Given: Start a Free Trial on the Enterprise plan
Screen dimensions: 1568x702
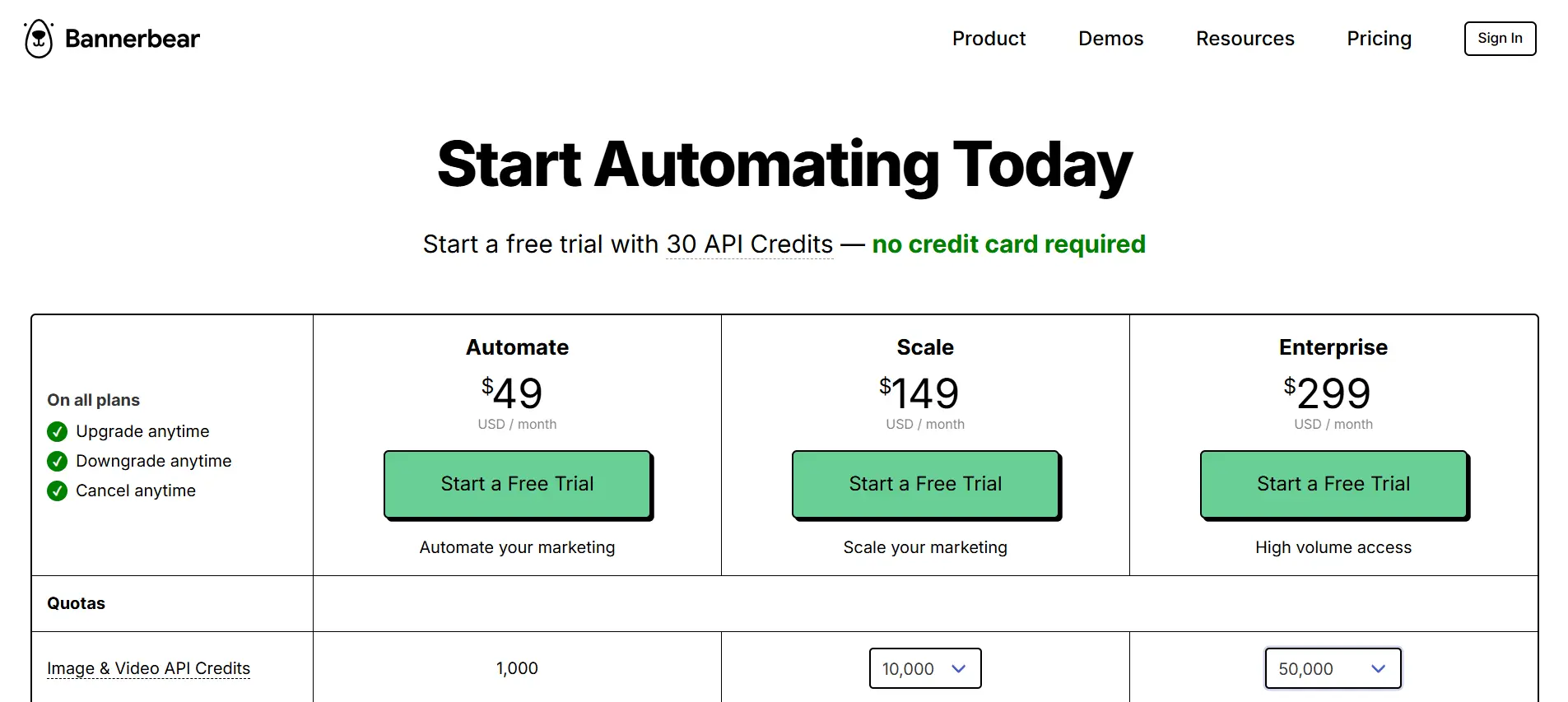Looking at the screenshot, I should point(1333,484).
